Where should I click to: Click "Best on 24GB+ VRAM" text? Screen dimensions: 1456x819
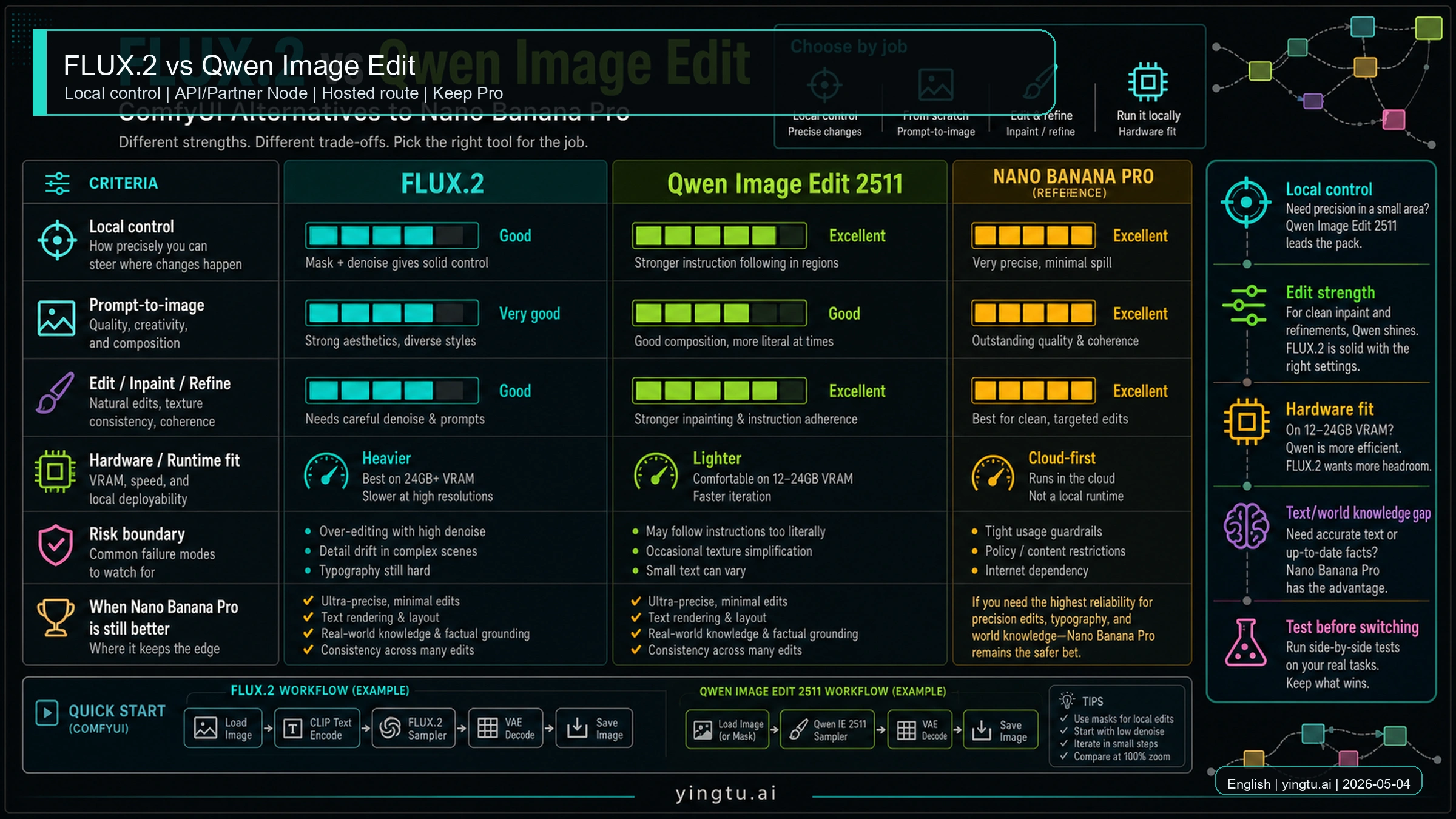click(418, 479)
